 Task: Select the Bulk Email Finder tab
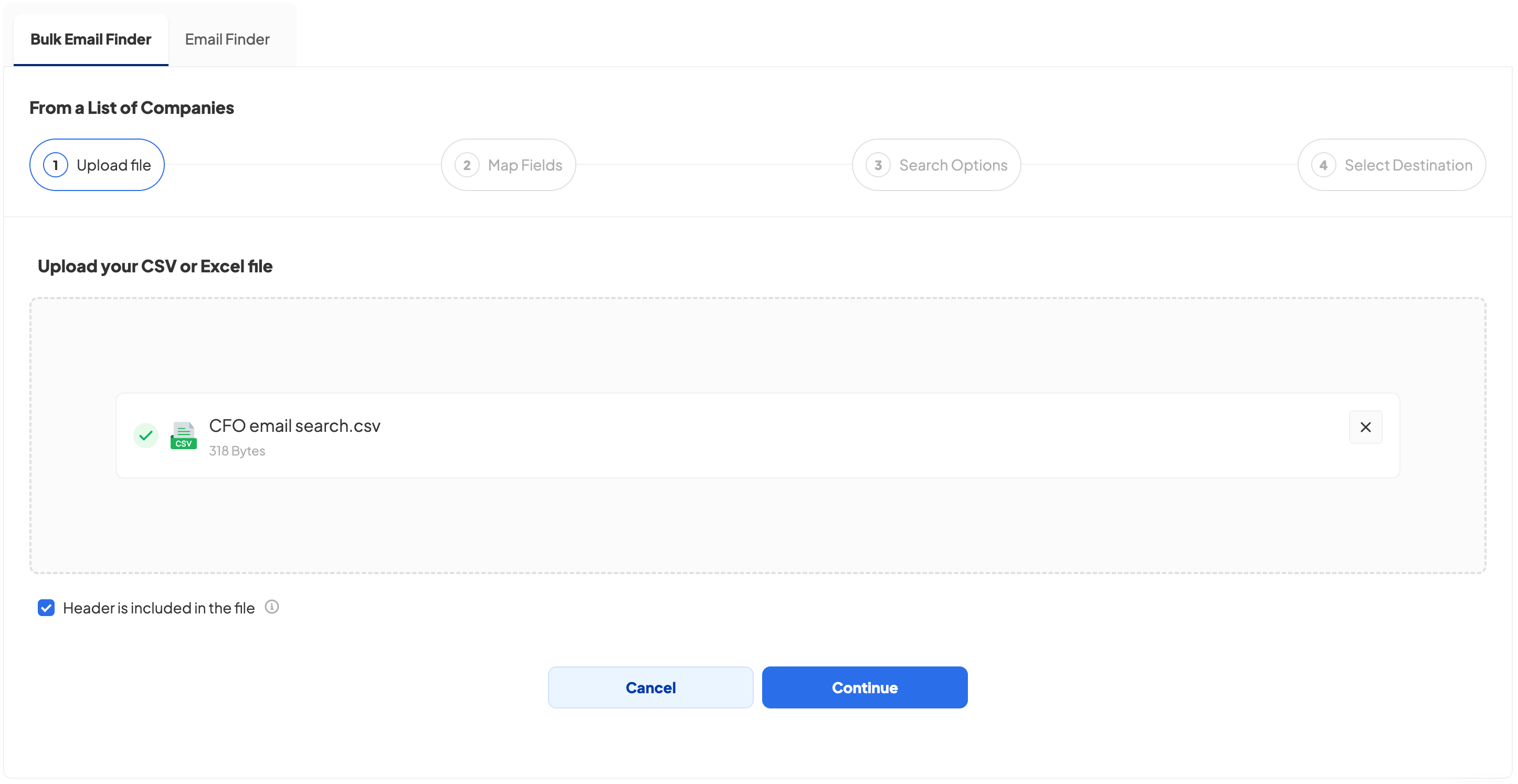click(90, 39)
